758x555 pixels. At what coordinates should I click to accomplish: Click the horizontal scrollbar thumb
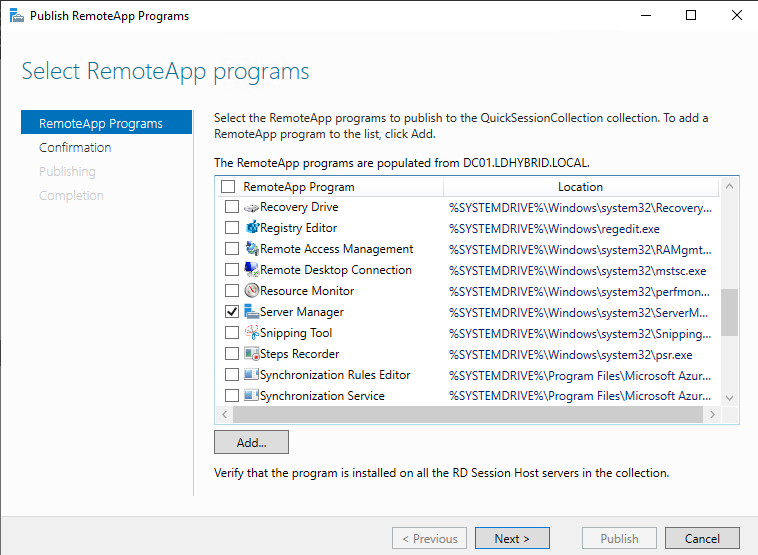[x=468, y=414]
